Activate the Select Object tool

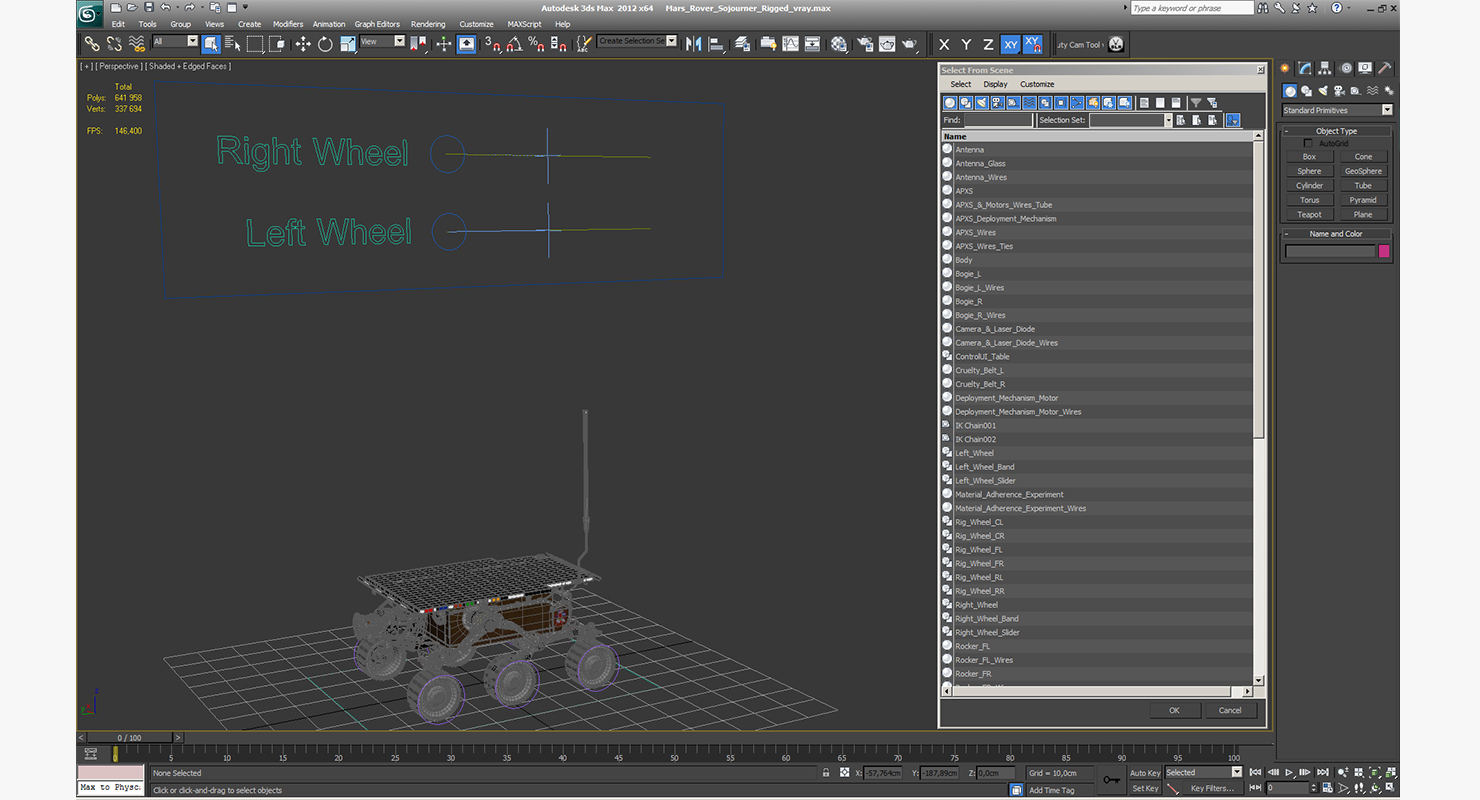coord(211,44)
